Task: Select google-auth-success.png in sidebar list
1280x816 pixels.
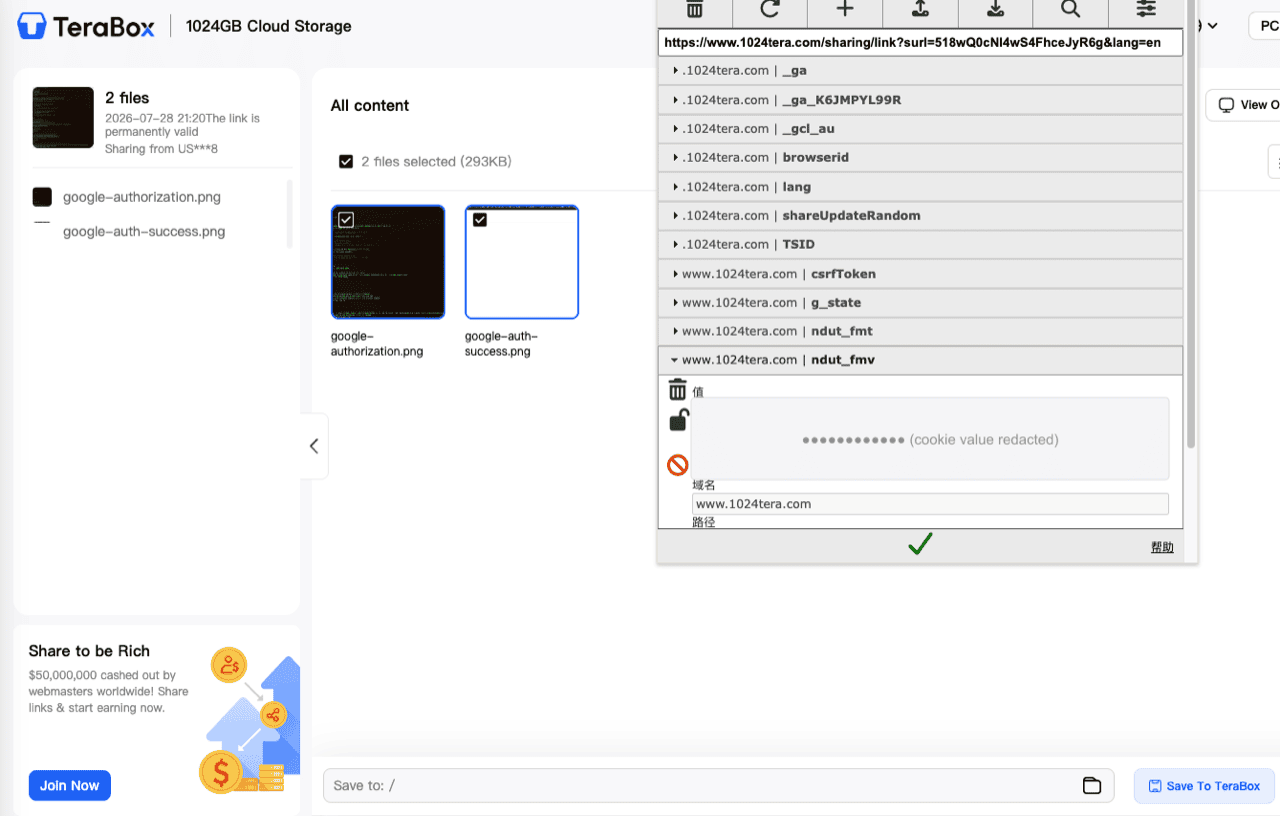Action: 144,231
